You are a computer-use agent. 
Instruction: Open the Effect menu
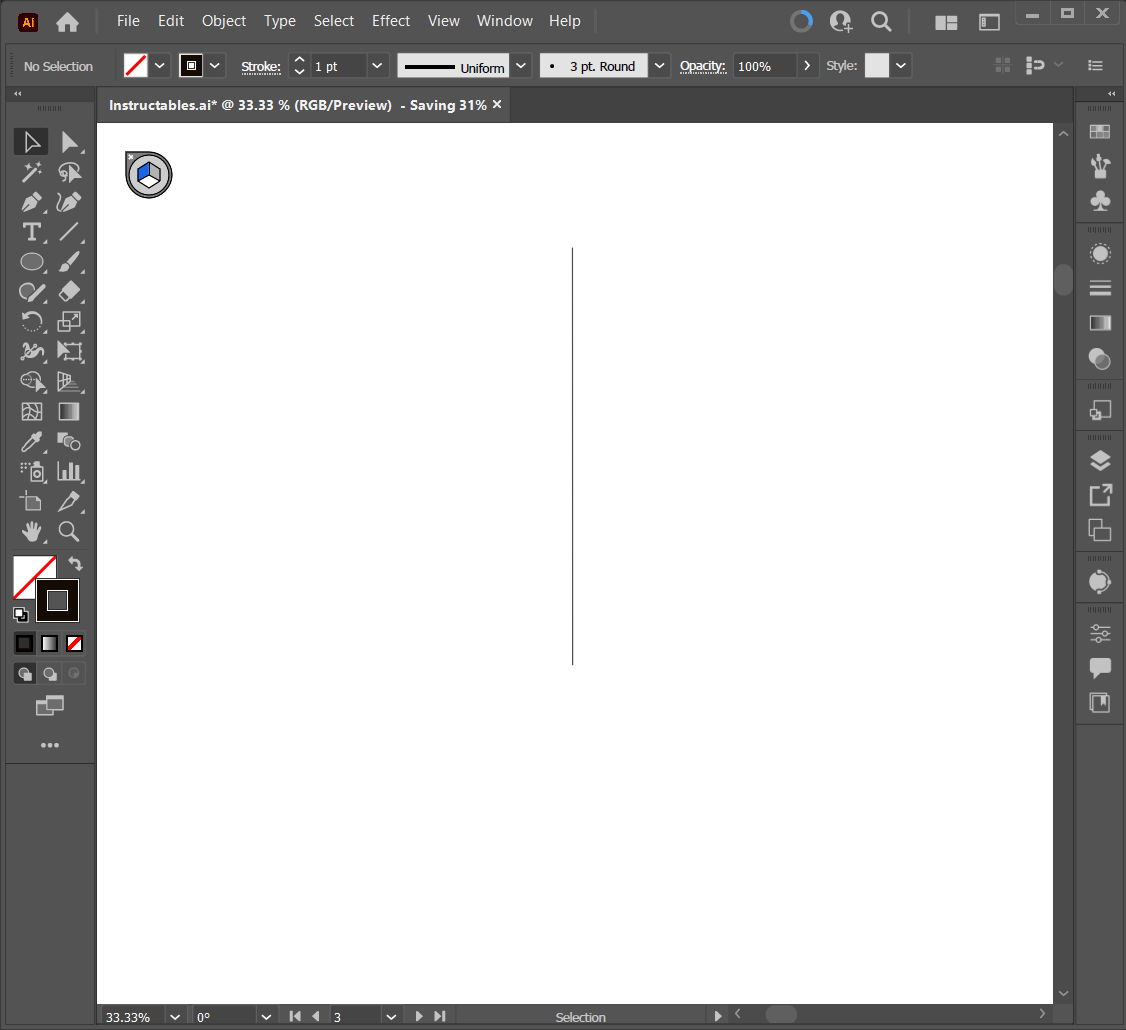391,20
